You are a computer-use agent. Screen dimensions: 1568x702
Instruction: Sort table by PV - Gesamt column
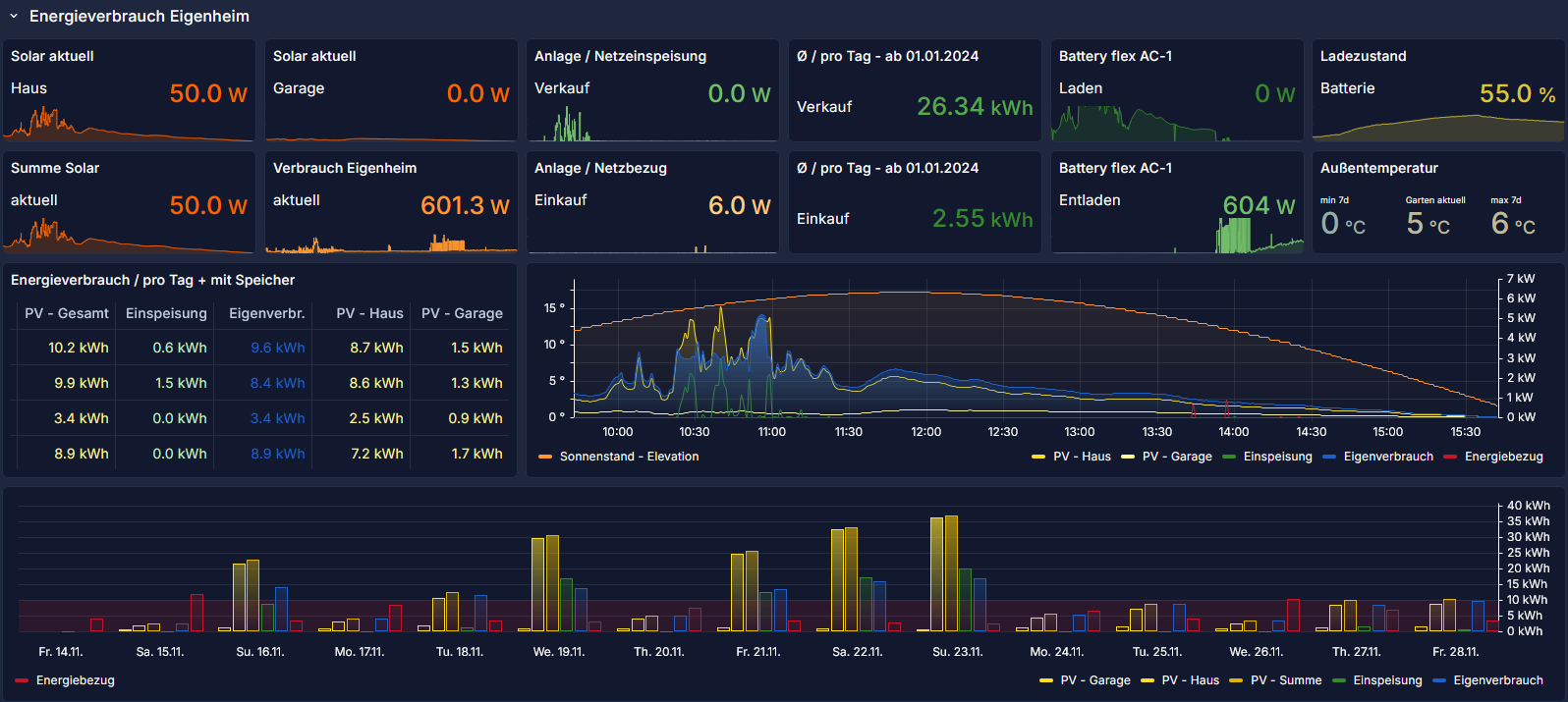pyautogui.click(x=66, y=314)
